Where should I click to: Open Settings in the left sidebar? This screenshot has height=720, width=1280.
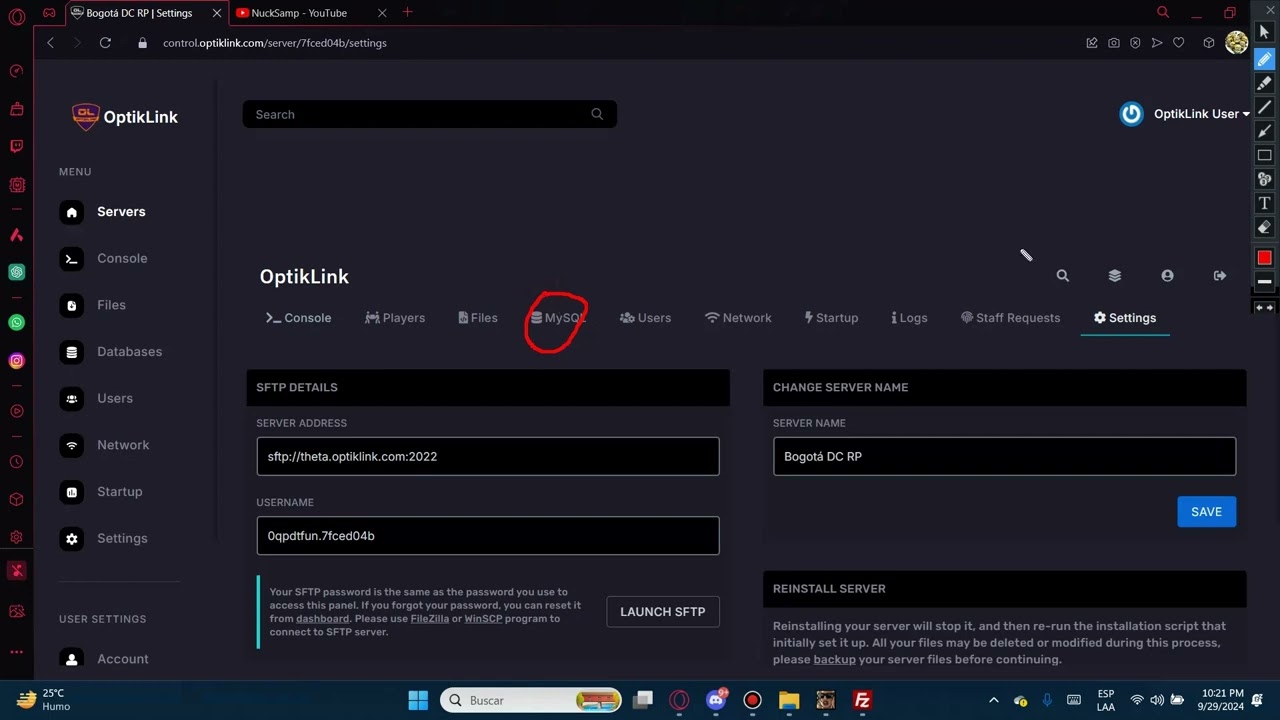click(x=103, y=538)
